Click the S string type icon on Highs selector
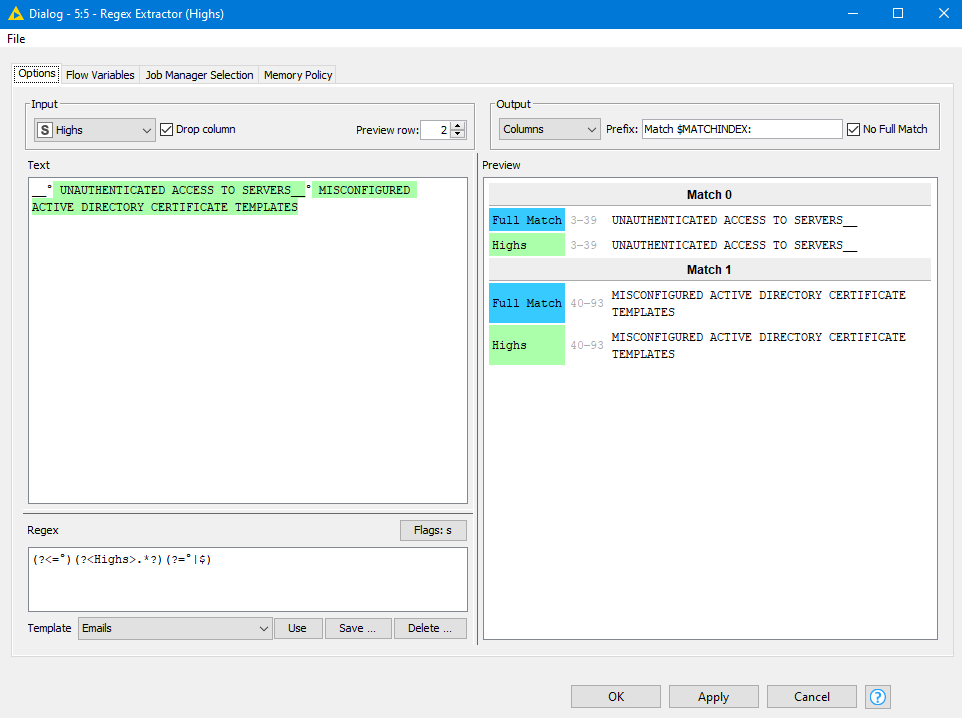This screenshot has width=962, height=718. pyautogui.click(x=43, y=129)
